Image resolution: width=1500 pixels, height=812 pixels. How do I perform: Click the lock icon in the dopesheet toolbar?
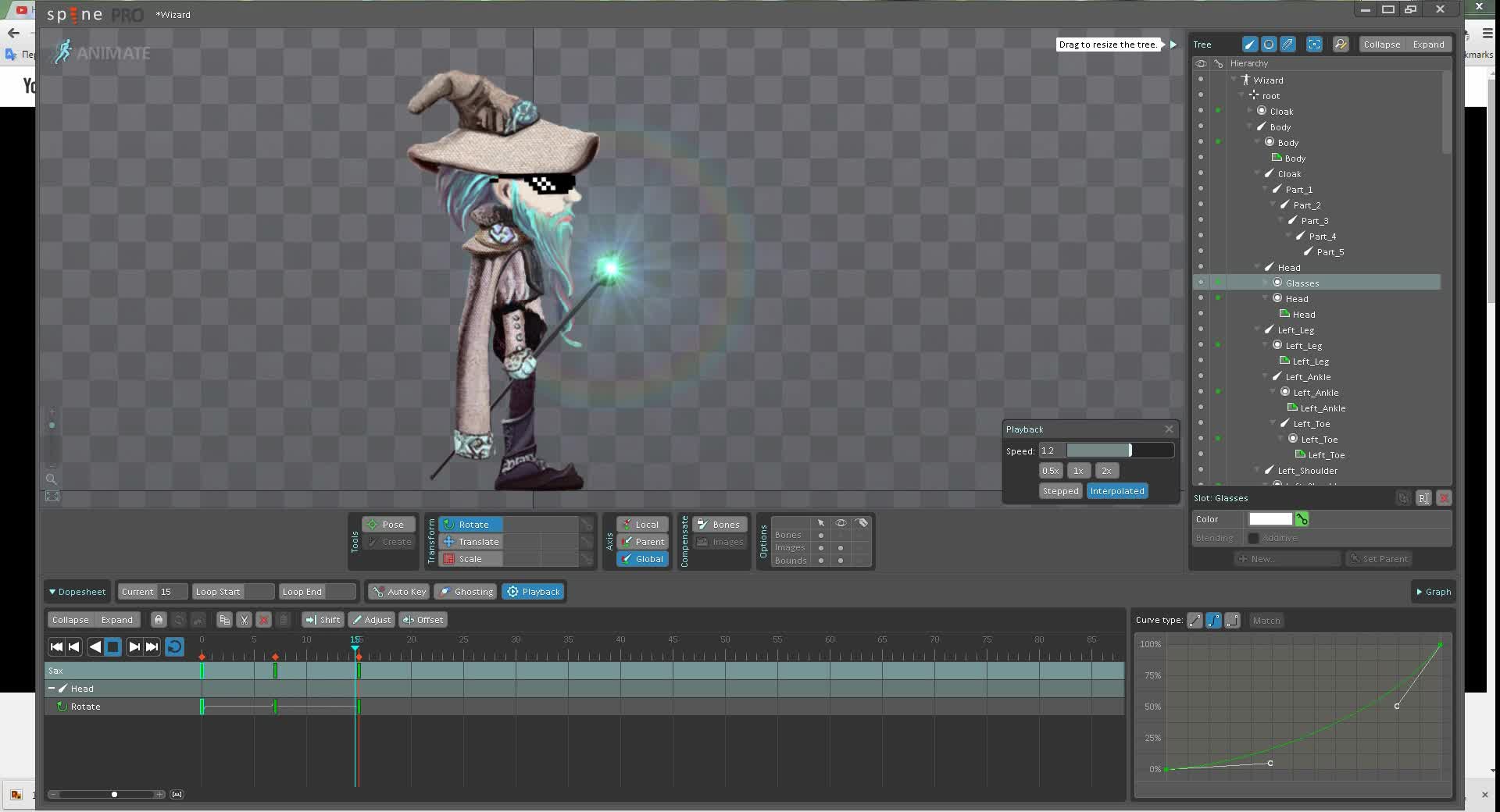(159, 619)
